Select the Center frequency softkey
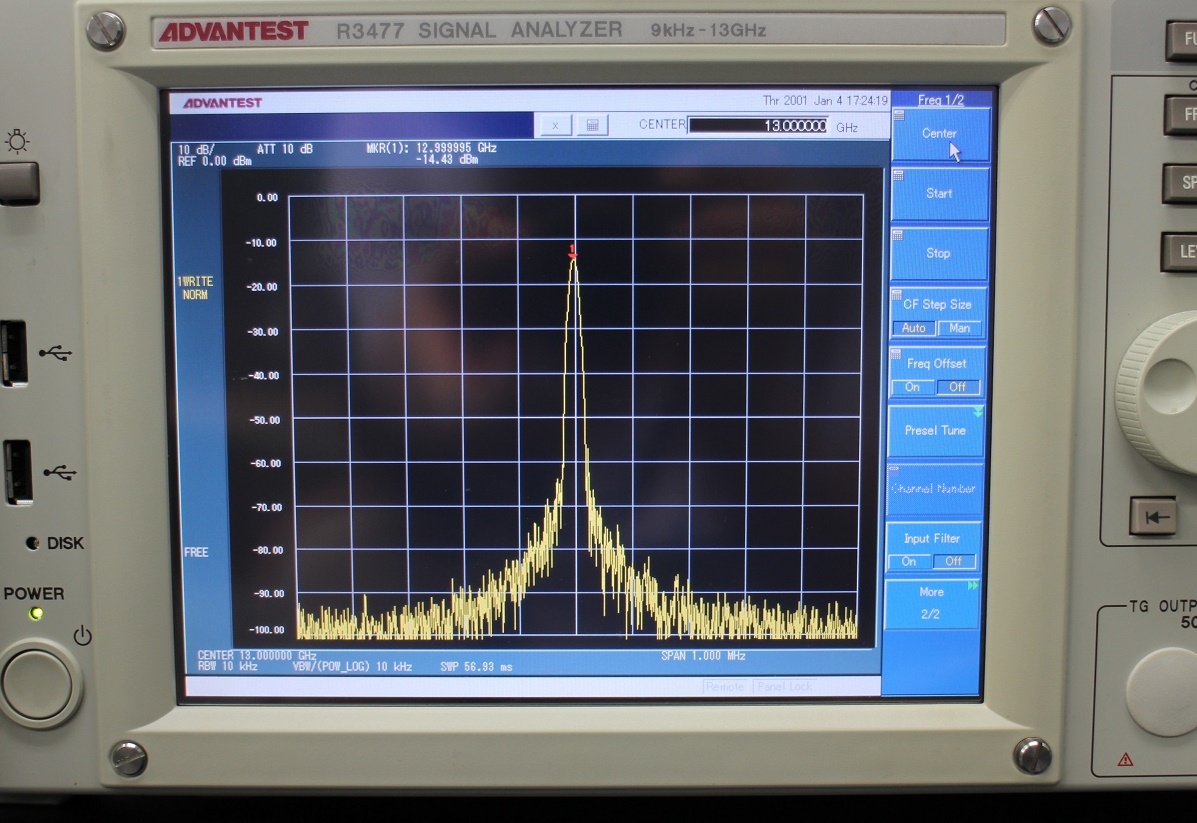 tap(940, 134)
